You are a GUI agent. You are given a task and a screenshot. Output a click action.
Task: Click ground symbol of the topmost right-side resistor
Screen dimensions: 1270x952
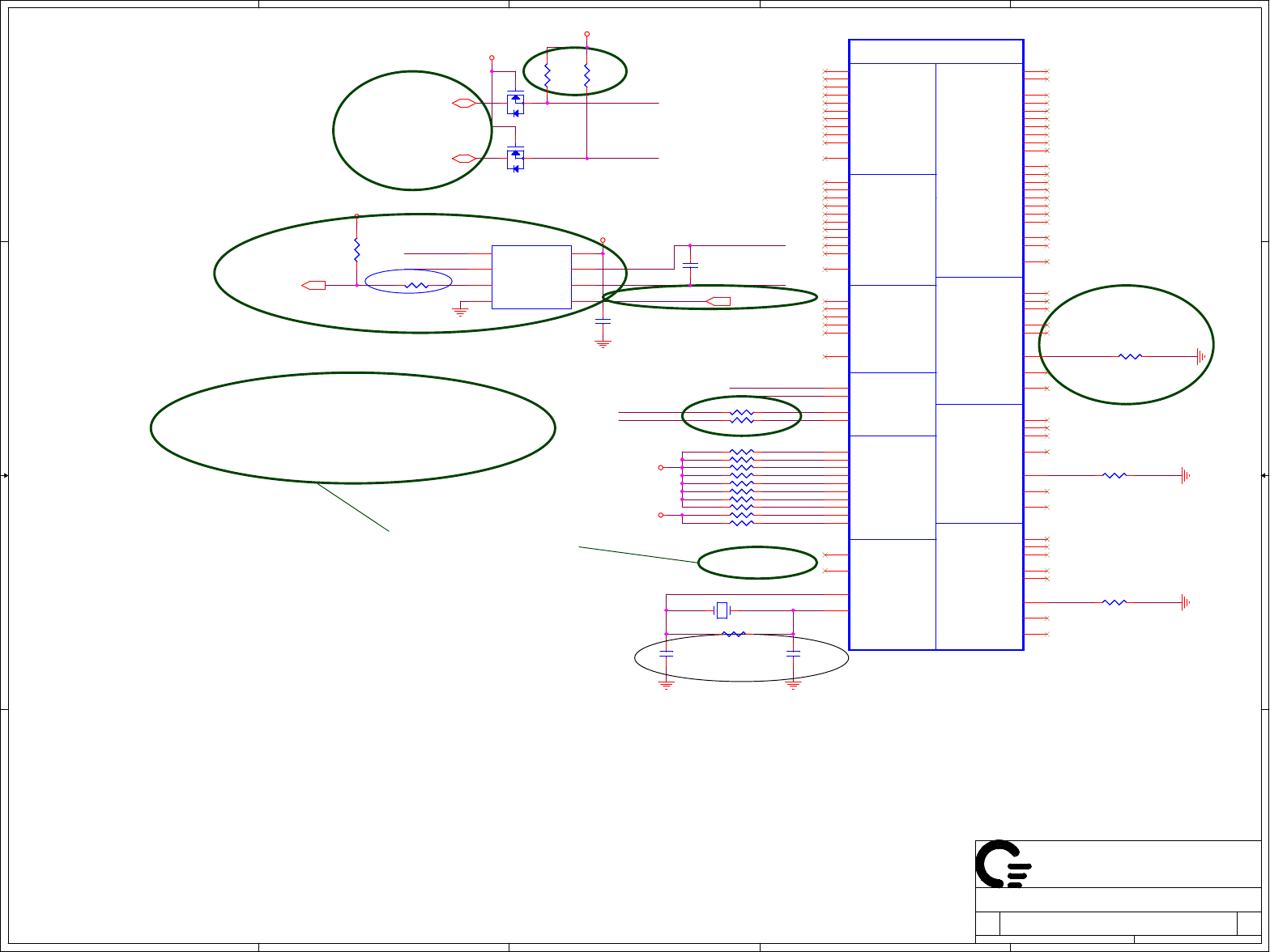pyautogui.click(x=1201, y=356)
